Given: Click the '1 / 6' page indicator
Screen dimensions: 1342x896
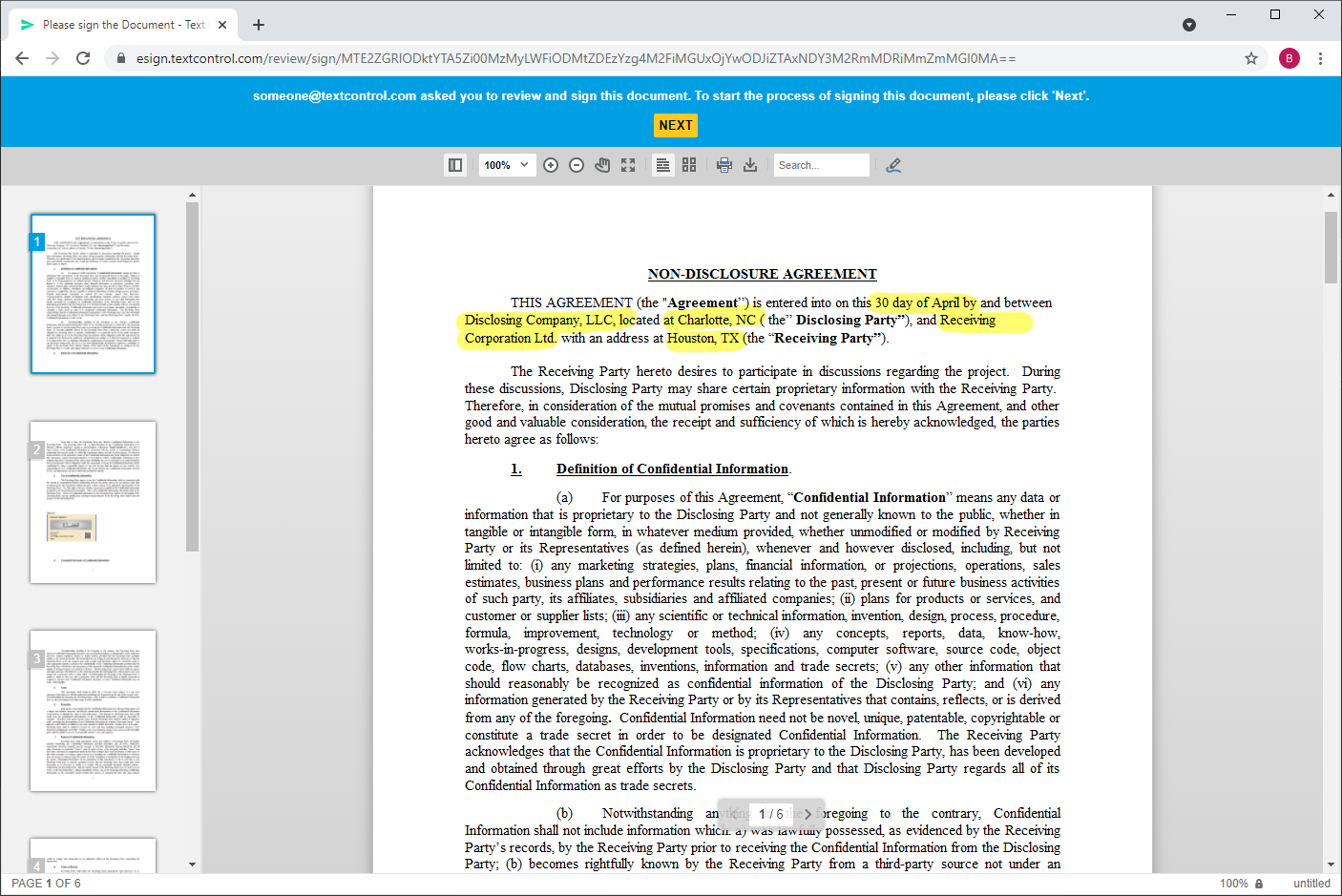Looking at the screenshot, I should coord(771,814).
